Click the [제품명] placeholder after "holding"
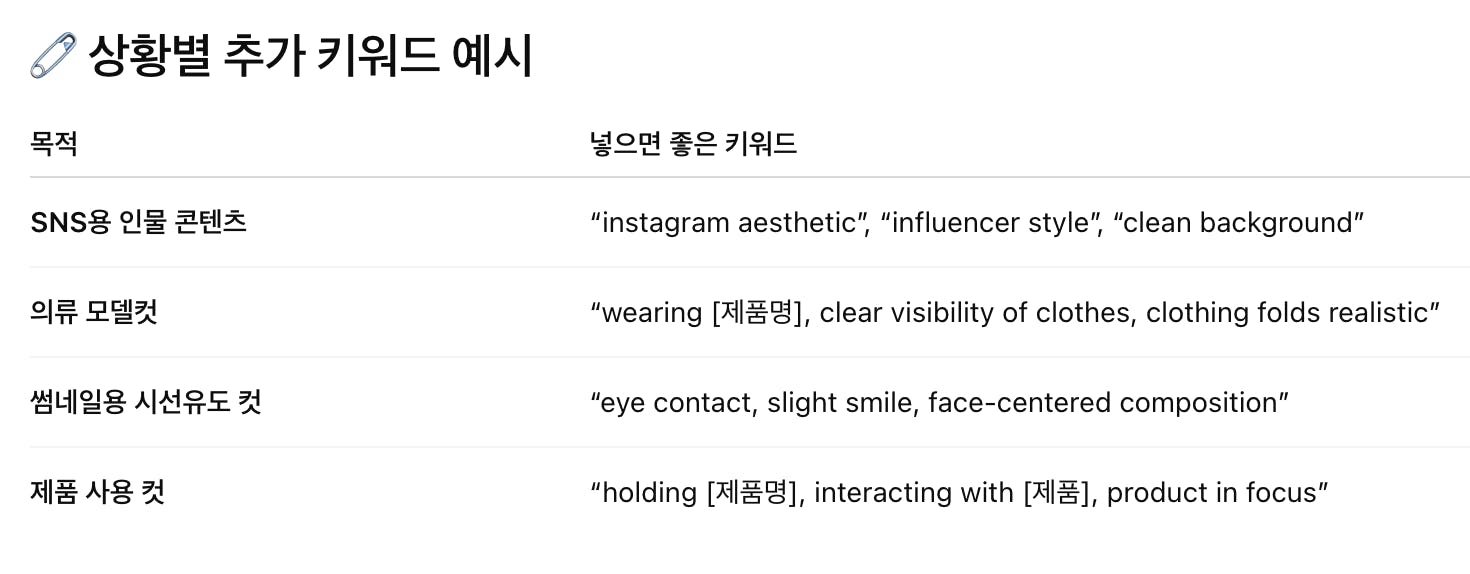The height and width of the screenshot is (574, 1470). (x=752, y=492)
